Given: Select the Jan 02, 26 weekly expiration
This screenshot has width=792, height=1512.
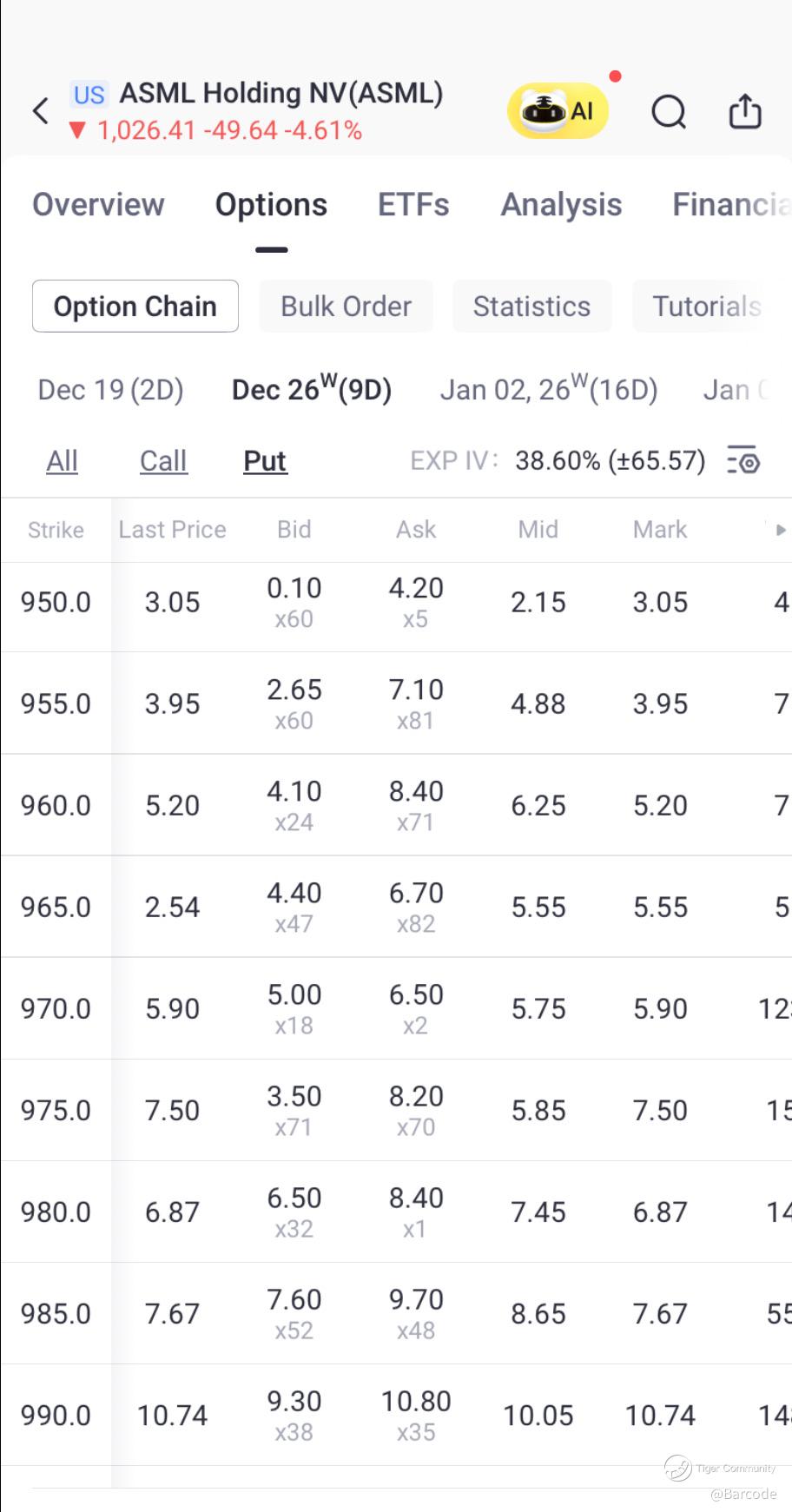Looking at the screenshot, I should [549, 390].
